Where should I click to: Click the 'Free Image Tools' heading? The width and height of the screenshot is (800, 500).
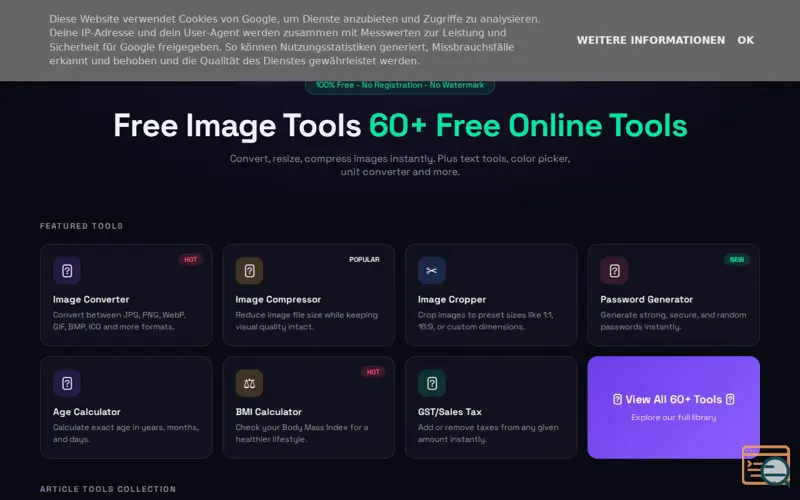pyautogui.click(x=237, y=126)
